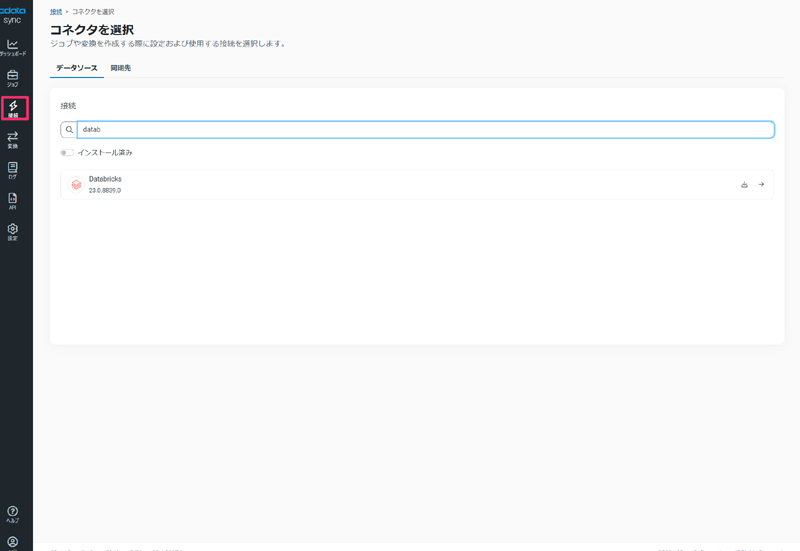The image size is (800, 551).
Task: Open the Transformations arrows icon
Action: [13, 139]
